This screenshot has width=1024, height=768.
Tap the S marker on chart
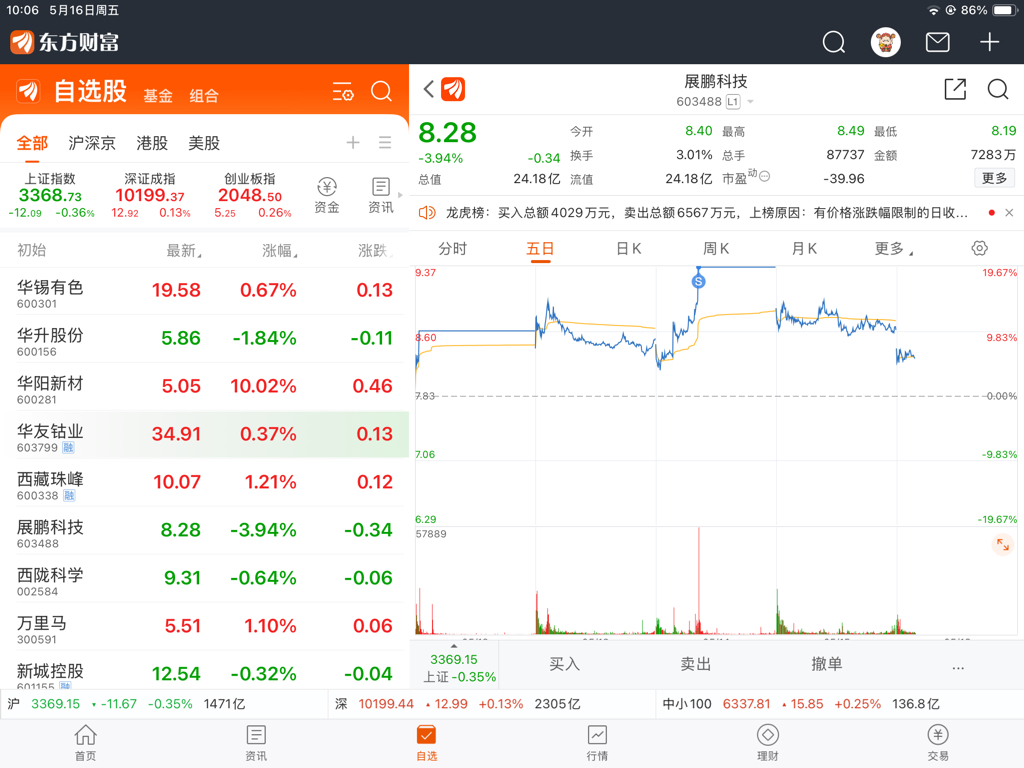[698, 281]
